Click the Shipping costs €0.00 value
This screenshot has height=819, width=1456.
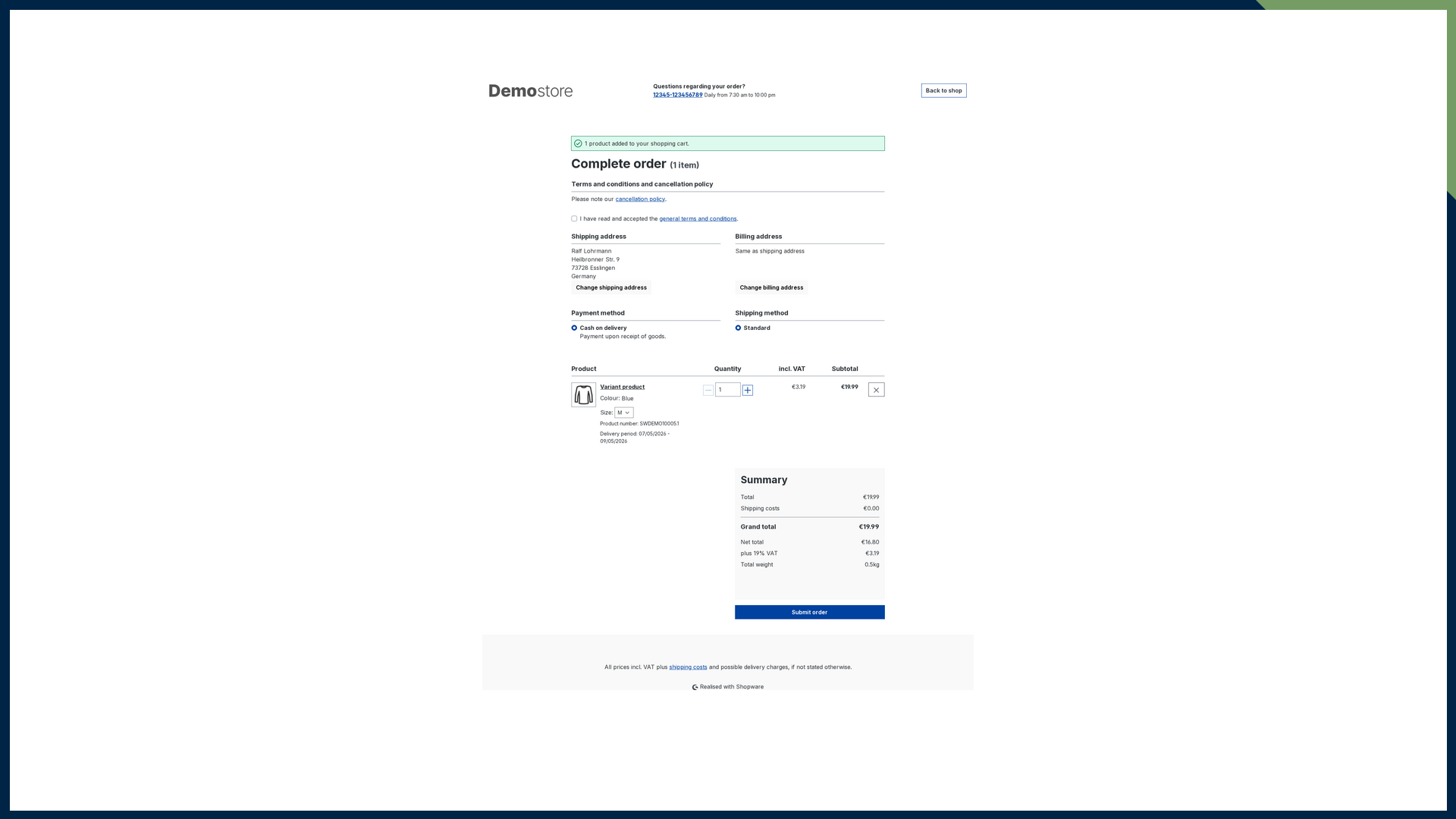point(871,509)
